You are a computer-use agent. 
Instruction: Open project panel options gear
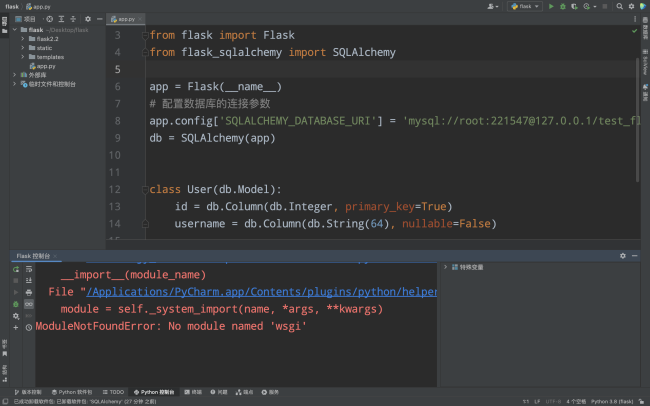pos(88,19)
